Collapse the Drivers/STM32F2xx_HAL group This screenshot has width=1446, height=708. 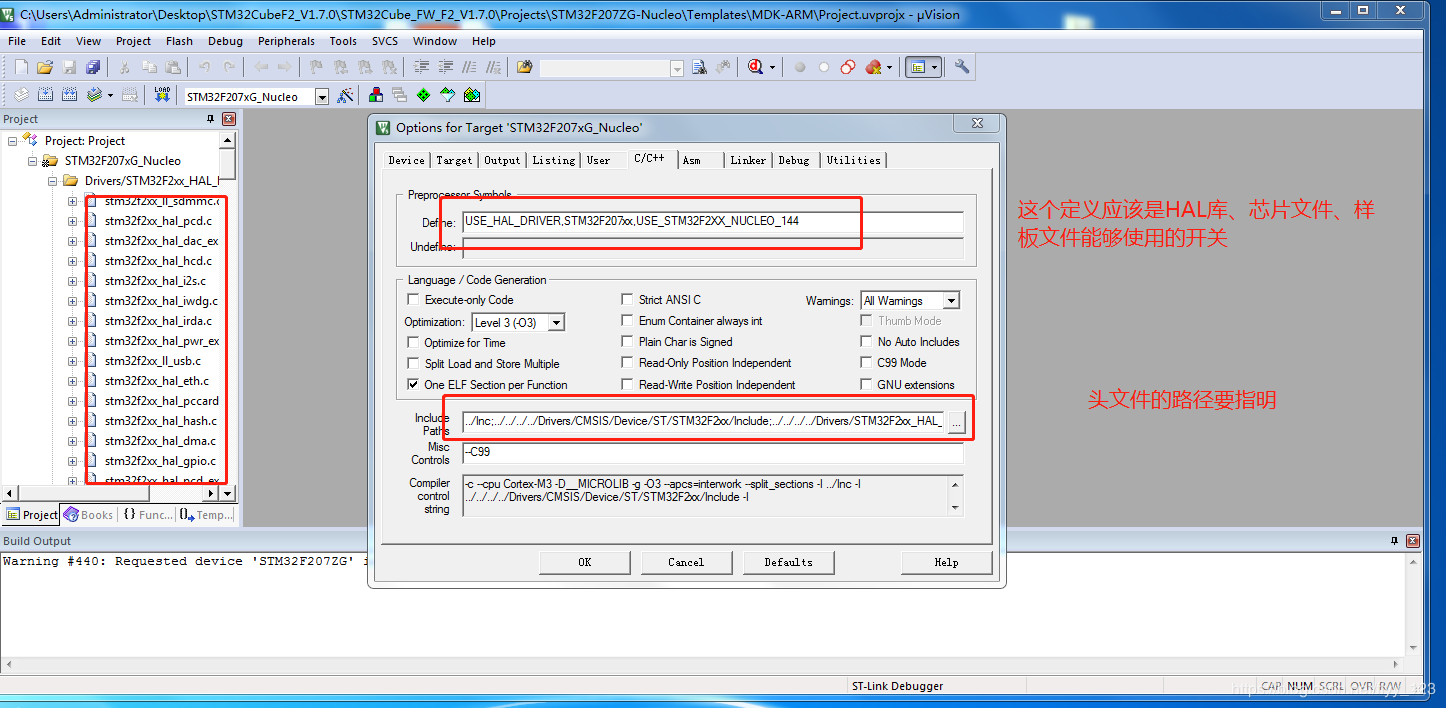coord(53,181)
